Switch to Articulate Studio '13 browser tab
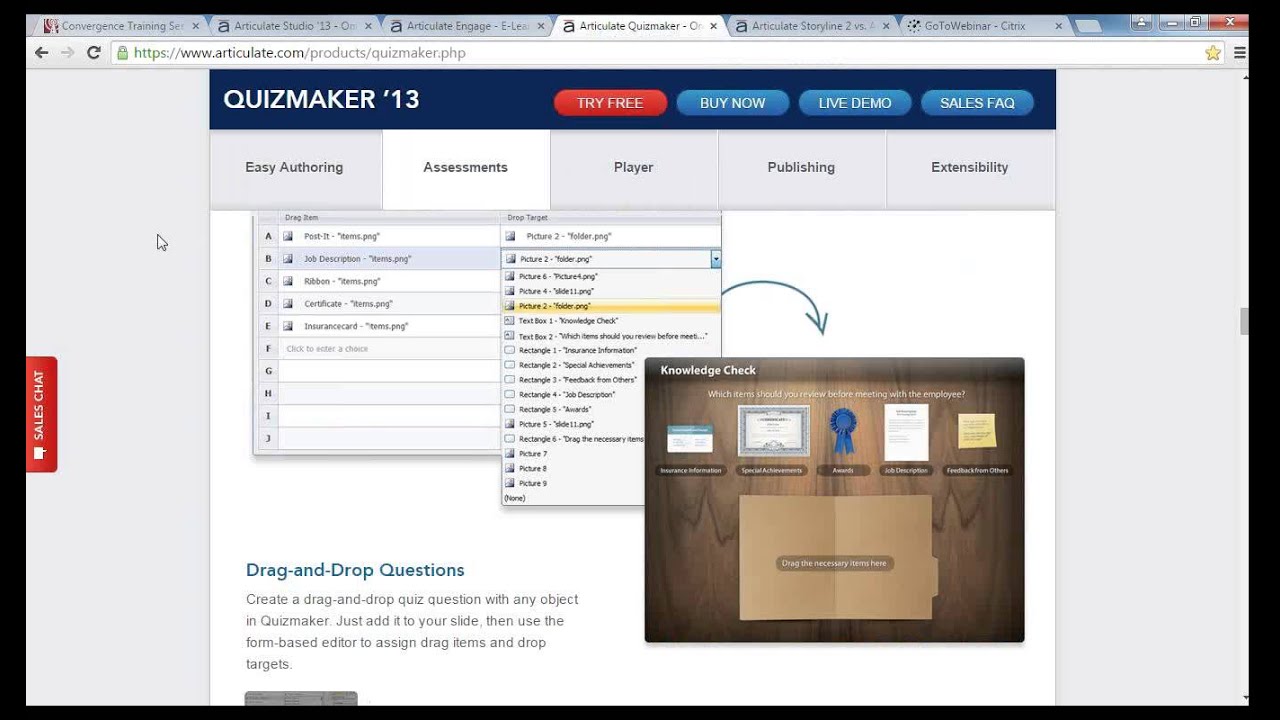1280x720 pixels. point(294,26)
